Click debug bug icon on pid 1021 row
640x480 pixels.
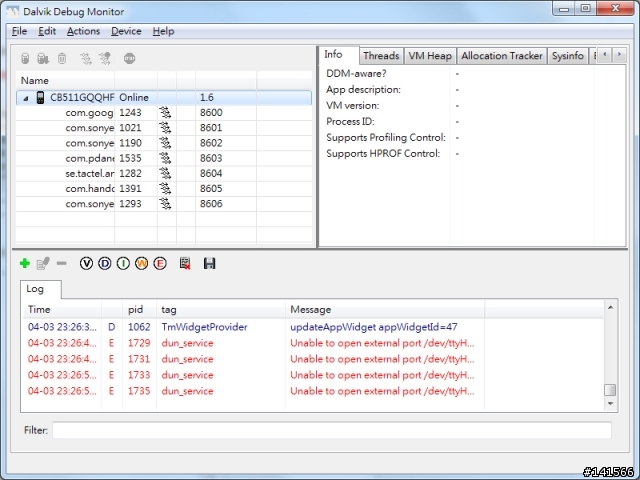[x=165, y=128]
